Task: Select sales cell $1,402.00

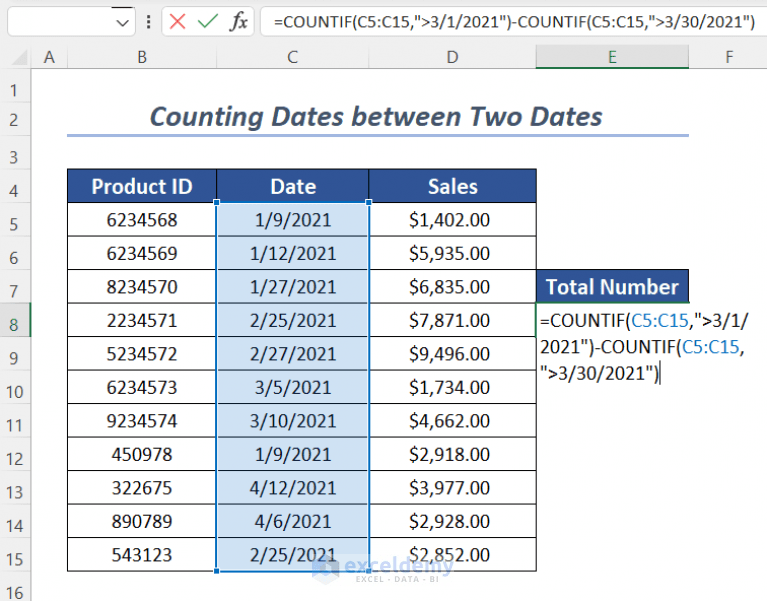Action: click(452, 220)
